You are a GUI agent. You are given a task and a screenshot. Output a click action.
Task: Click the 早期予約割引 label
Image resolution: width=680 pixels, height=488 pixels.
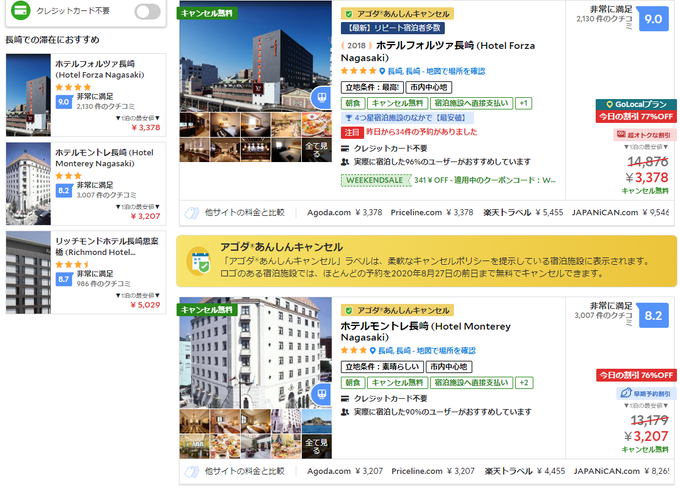point(646,394)
